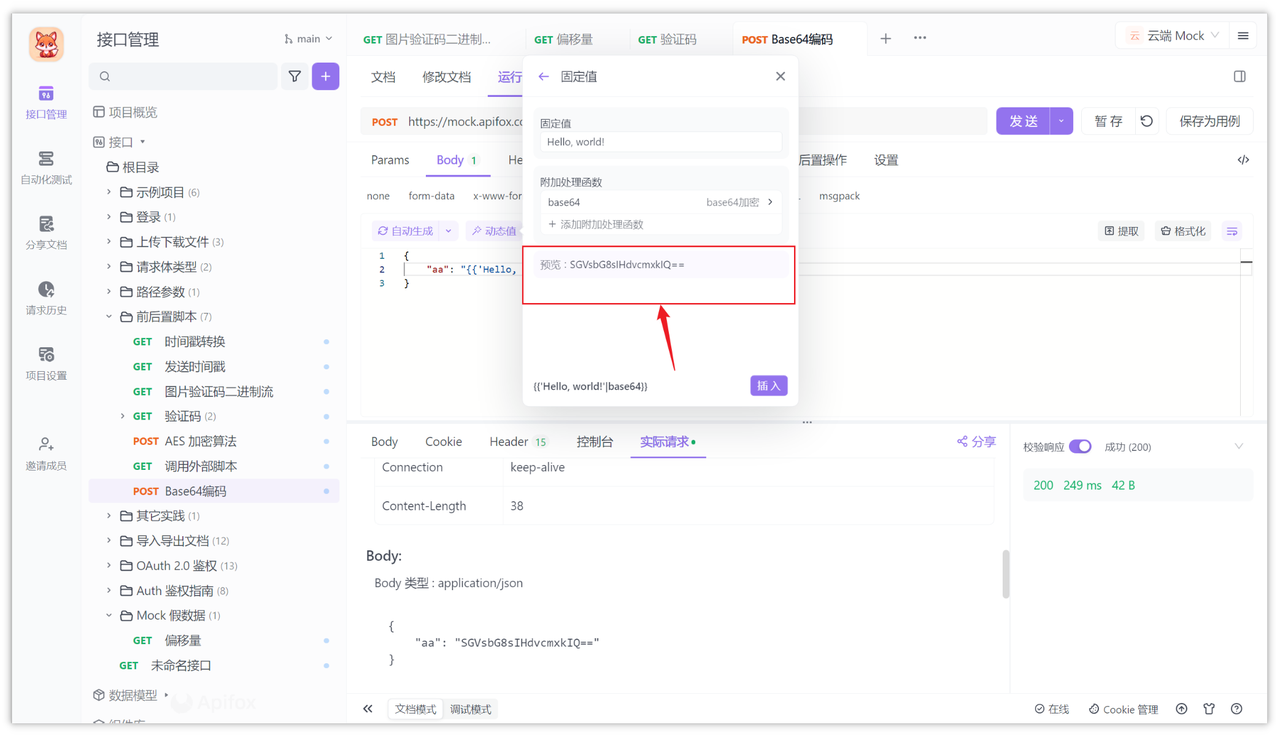This screenshot has width=1280, height=738.
Task: Click the purple plus button to add an API
Action: (326, 76)
